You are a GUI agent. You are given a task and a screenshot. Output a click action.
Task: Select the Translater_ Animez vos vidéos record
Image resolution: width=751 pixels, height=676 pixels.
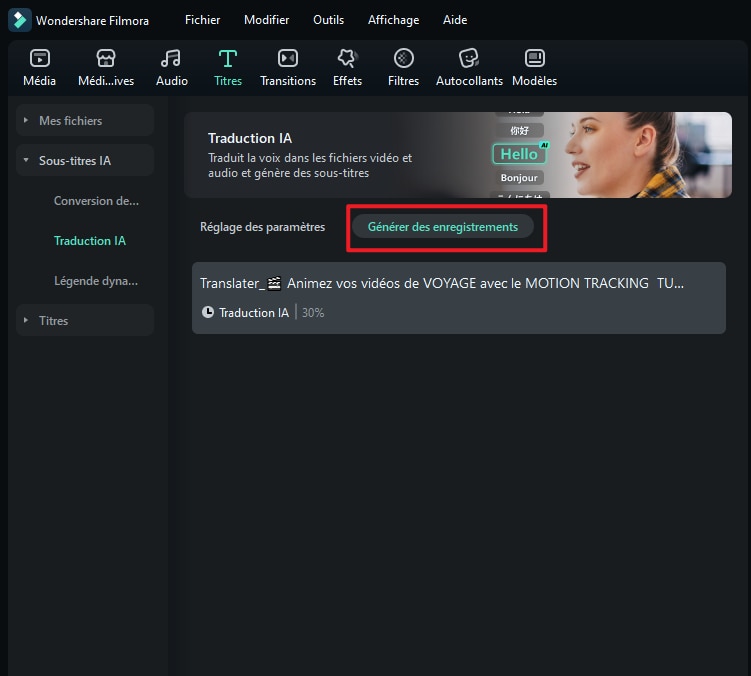(459, 298)
